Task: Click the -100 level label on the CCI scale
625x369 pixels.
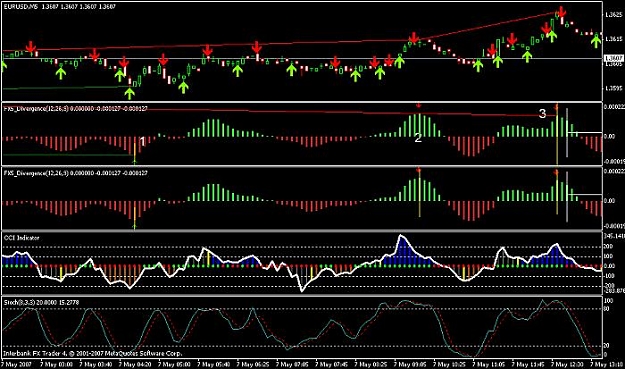Action: pos(609,276)
